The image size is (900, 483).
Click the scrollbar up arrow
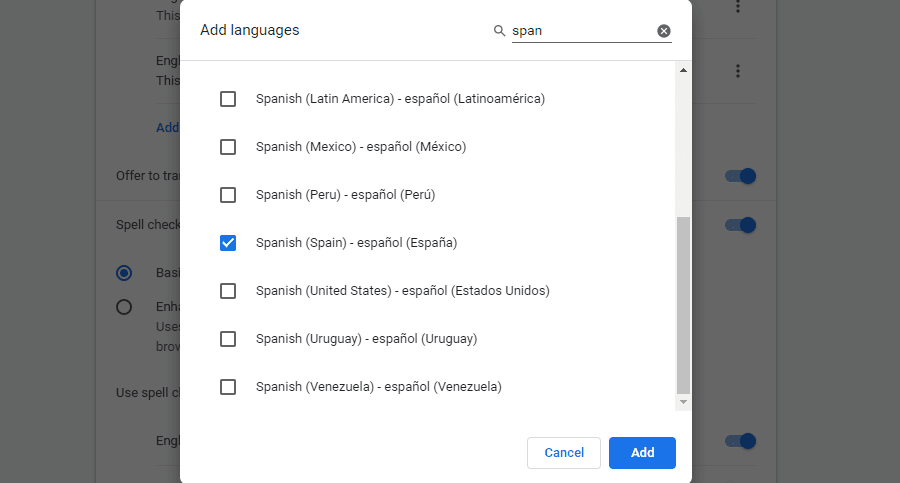pyautogui.click(x=684, y=71)
